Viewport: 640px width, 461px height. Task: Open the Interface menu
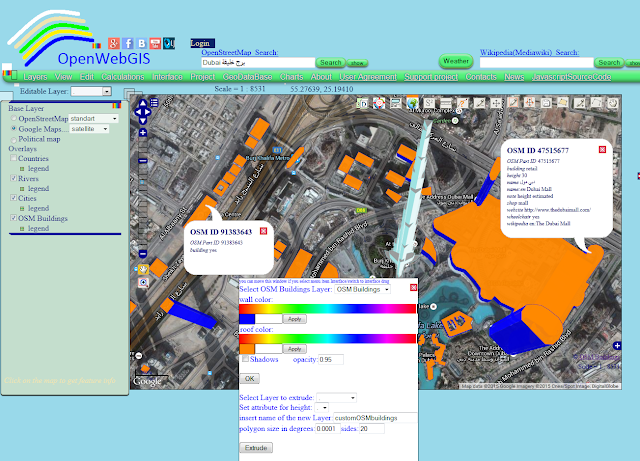(x=167, y=77)
